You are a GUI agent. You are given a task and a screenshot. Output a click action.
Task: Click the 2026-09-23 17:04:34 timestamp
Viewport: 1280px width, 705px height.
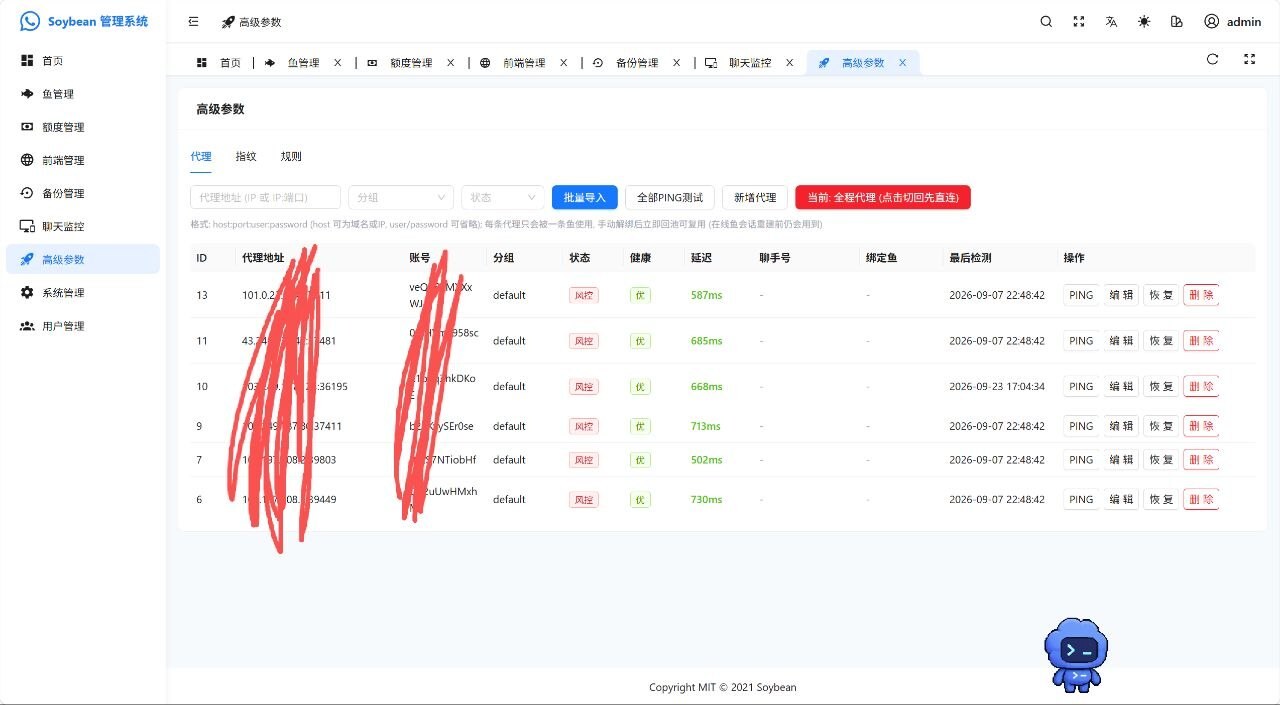pyautogui.click(x=997, y=386)
